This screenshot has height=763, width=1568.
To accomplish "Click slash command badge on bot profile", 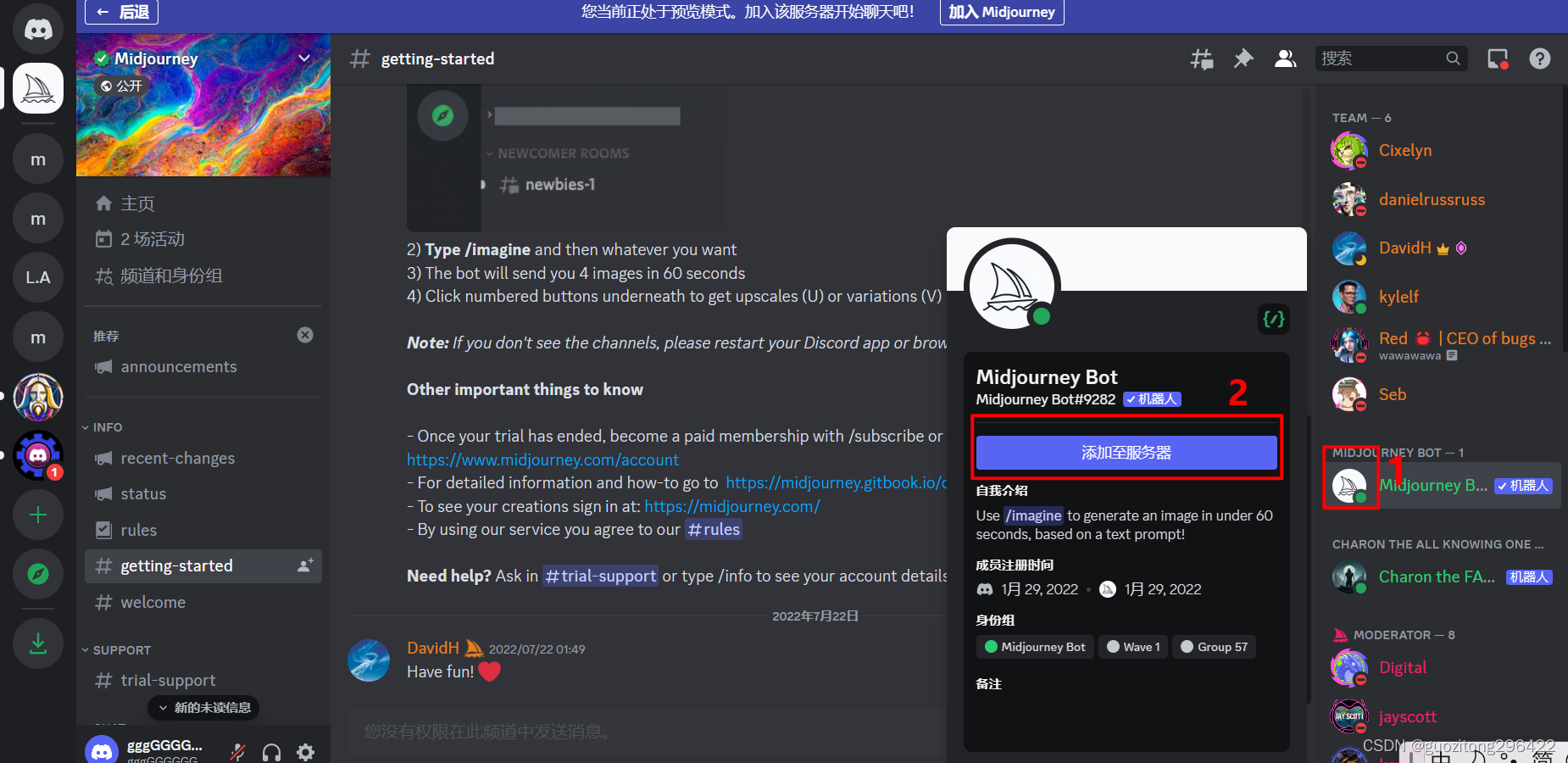I will pos(1274,319).
